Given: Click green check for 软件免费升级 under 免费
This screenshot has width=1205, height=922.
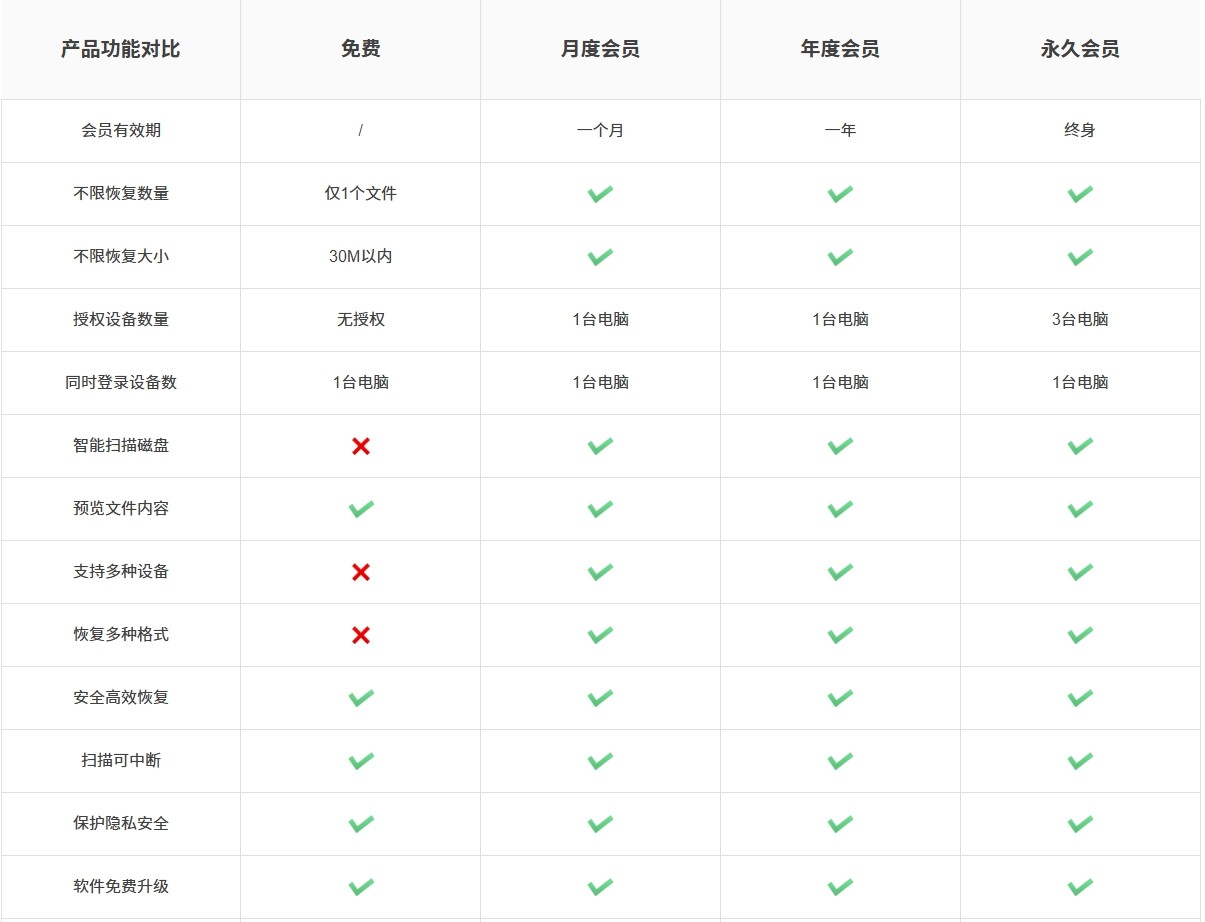Looking at the screenshot, I should click(361, 887).
